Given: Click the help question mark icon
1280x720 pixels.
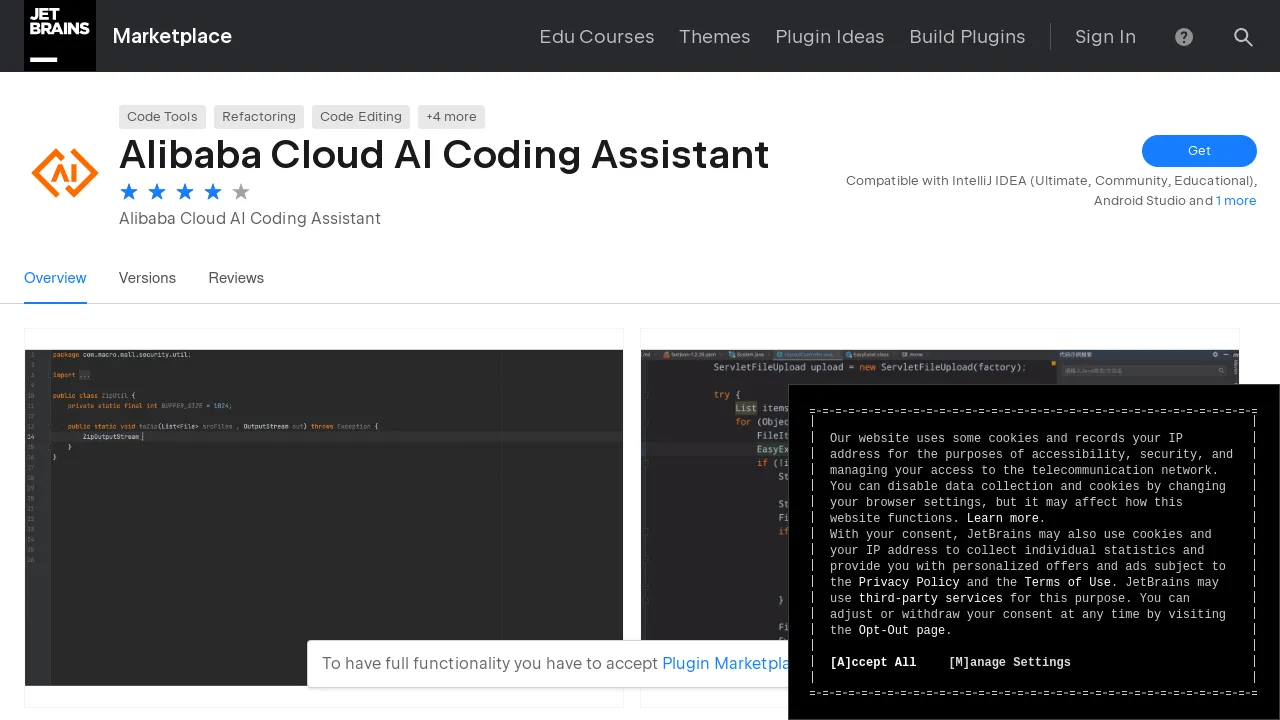Looking at the screenshot, I should click(1184, 37).
